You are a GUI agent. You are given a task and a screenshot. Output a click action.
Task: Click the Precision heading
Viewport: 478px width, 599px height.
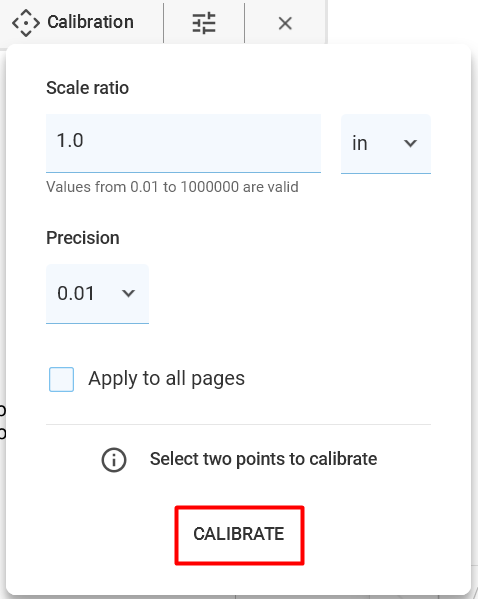(x=83, y=238)
